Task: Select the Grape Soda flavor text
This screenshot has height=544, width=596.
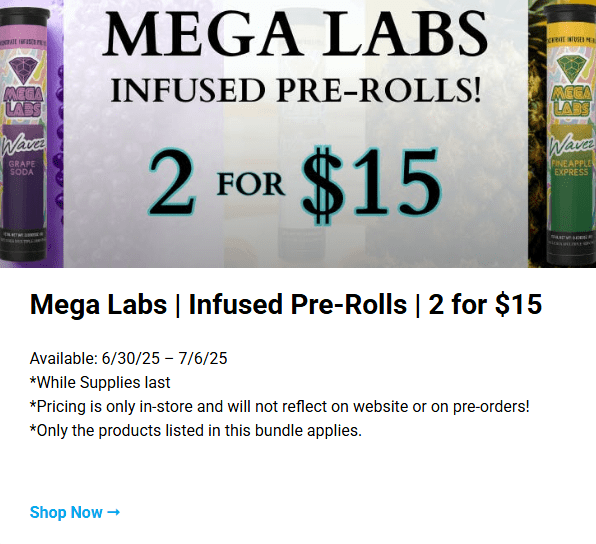Action: 22,168
